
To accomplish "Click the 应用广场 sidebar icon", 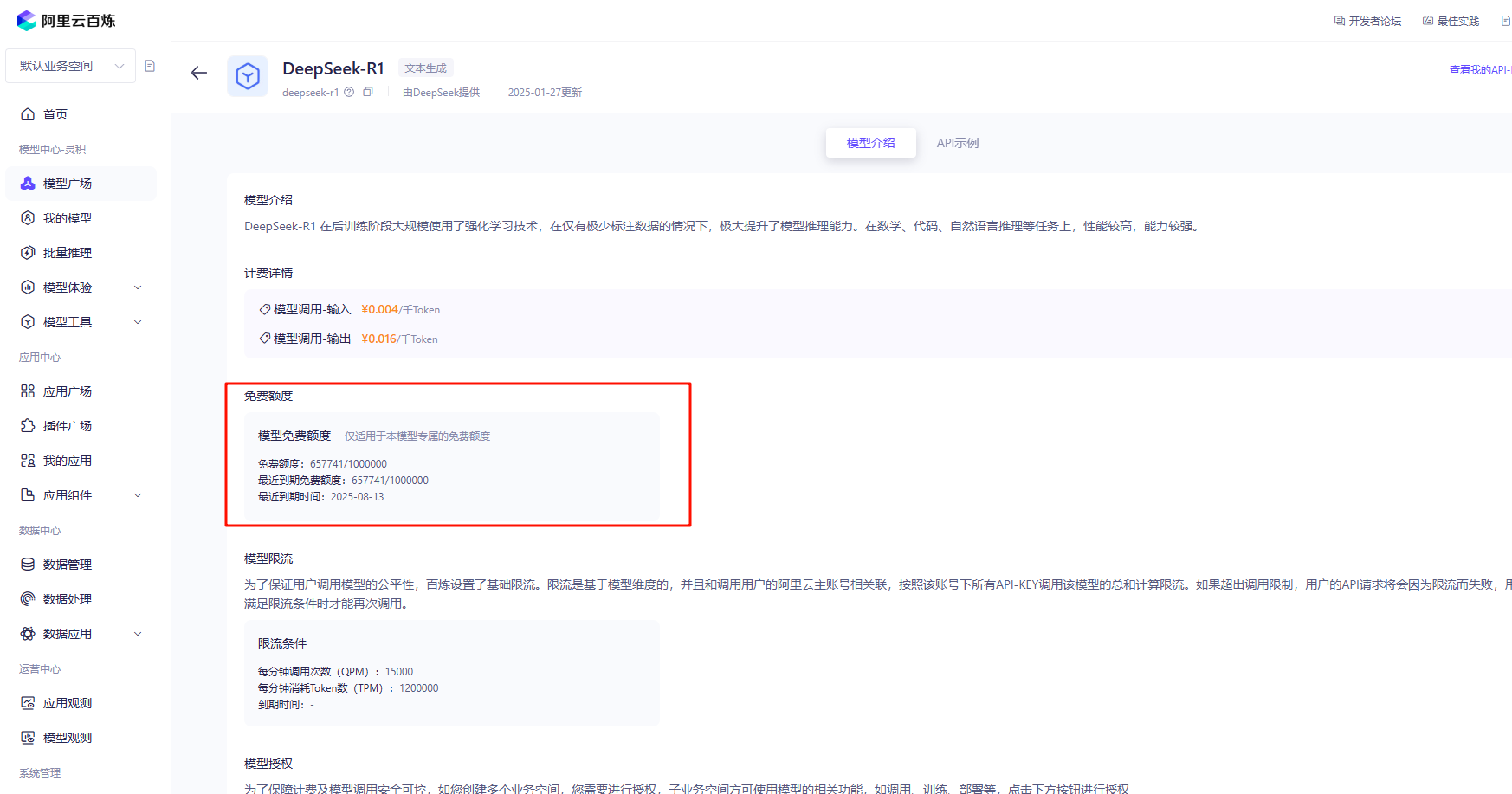I will 28,391.
